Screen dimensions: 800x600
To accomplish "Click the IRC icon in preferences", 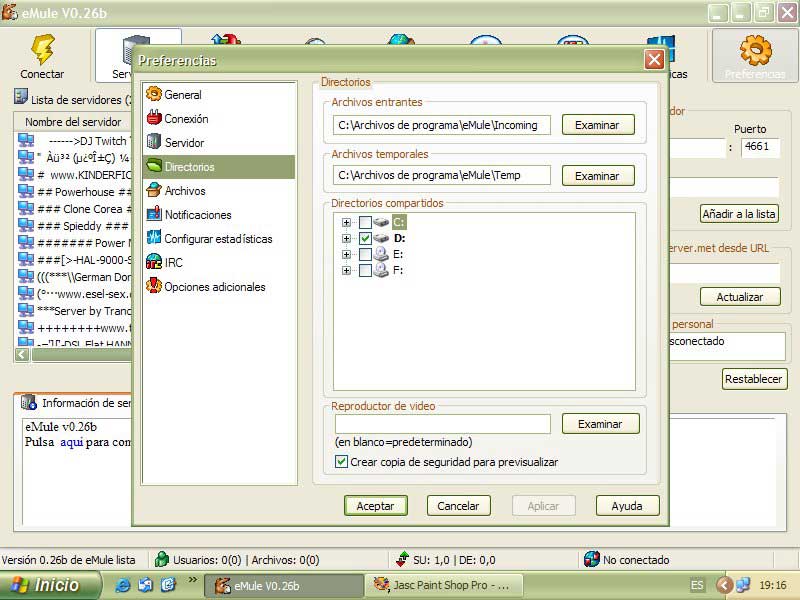I will point(154,262).
